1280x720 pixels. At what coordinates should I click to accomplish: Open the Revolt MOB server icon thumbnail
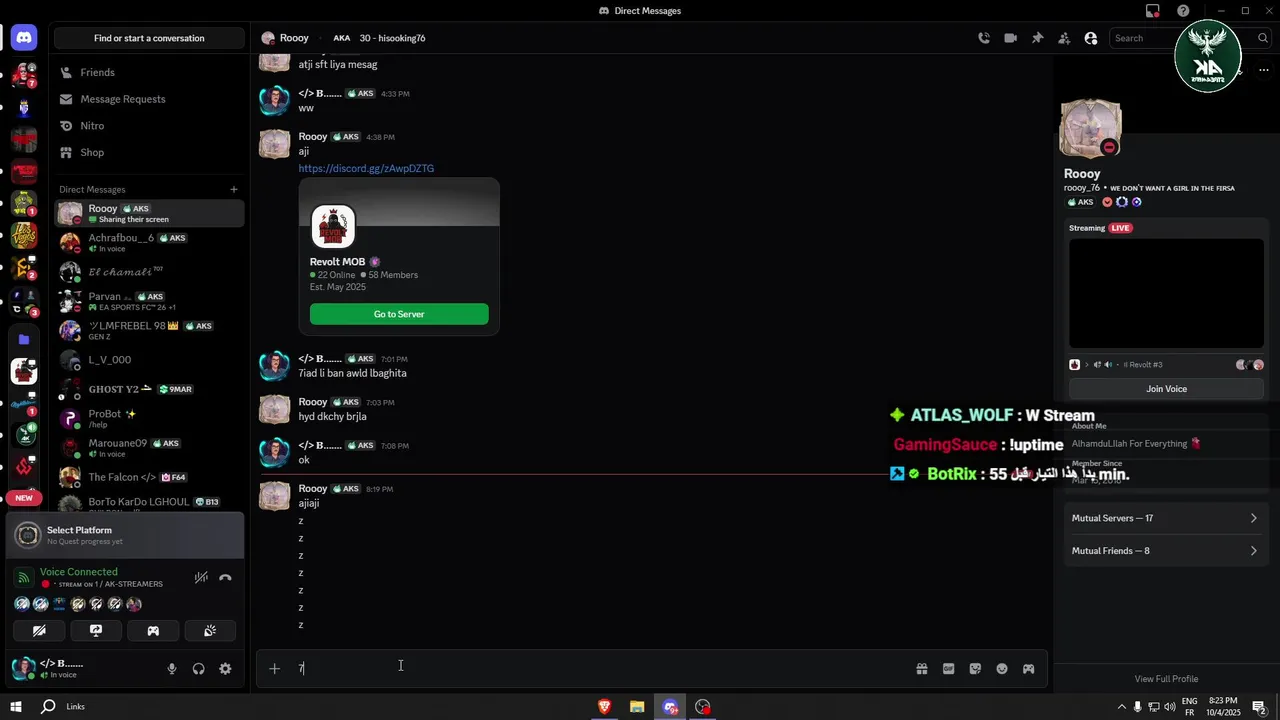coord(333,227)
